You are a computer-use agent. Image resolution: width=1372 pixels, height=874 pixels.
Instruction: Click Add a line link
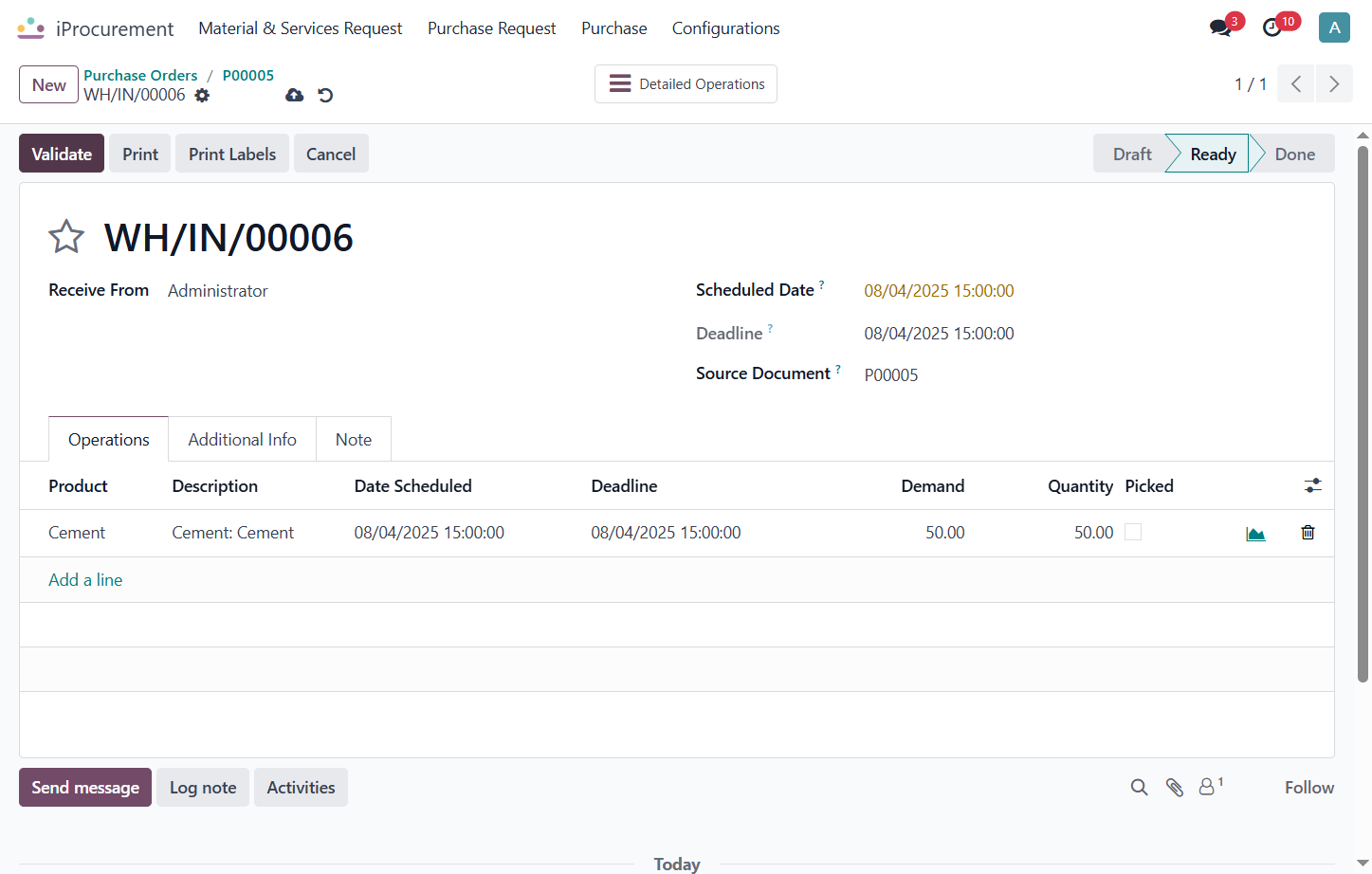pyautogui.click(x=85, y=579)
